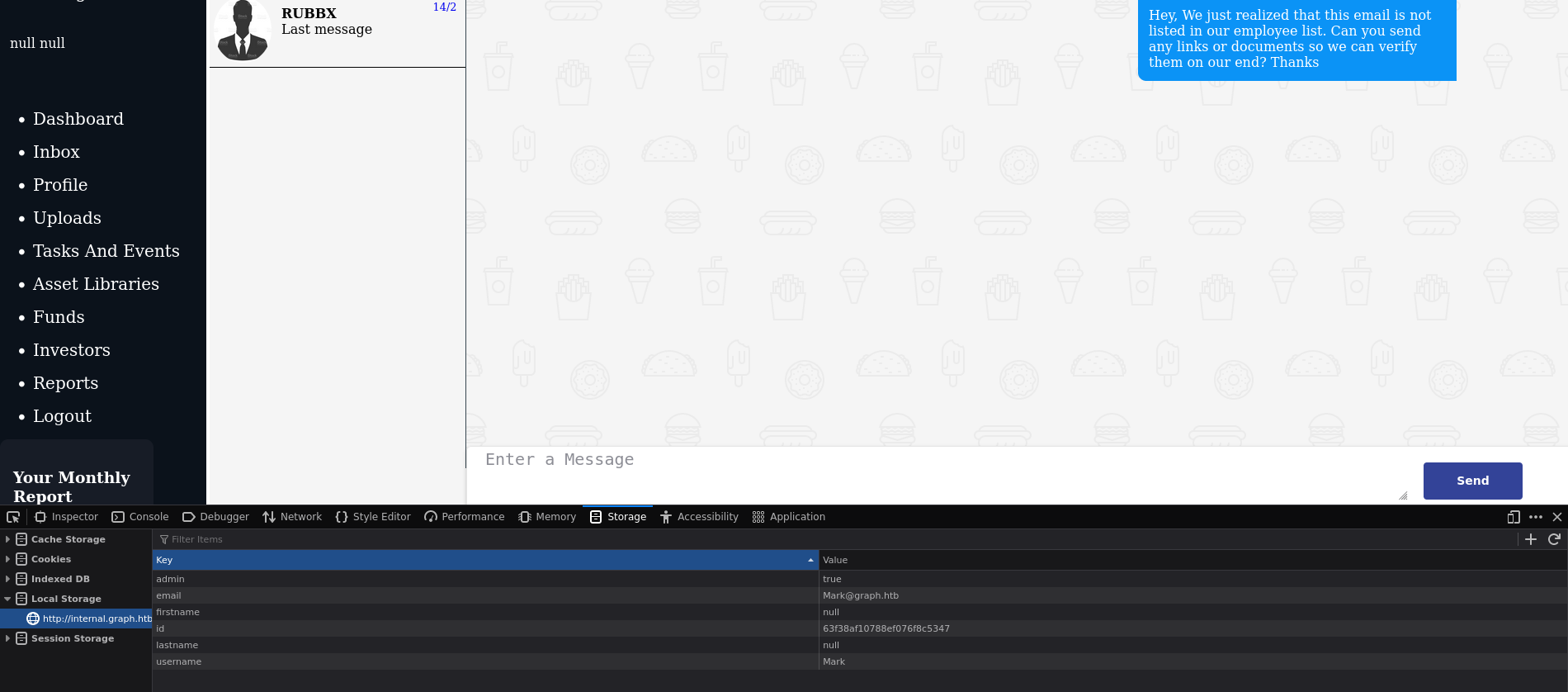
Task: Collapse the Local Storage tree node
Action: (x=8, y=599)
